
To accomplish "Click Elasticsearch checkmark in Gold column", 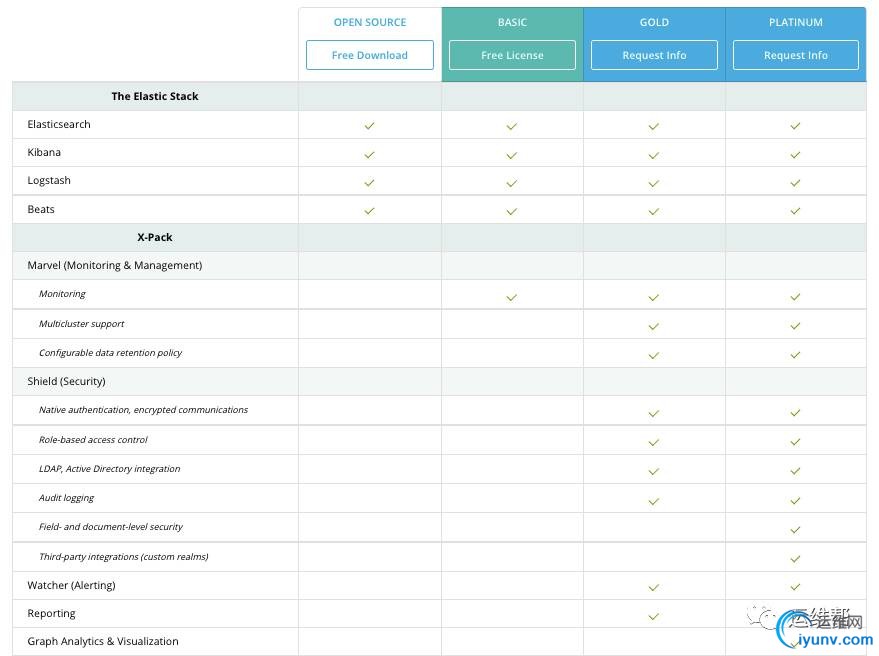I will click(654, 126).
